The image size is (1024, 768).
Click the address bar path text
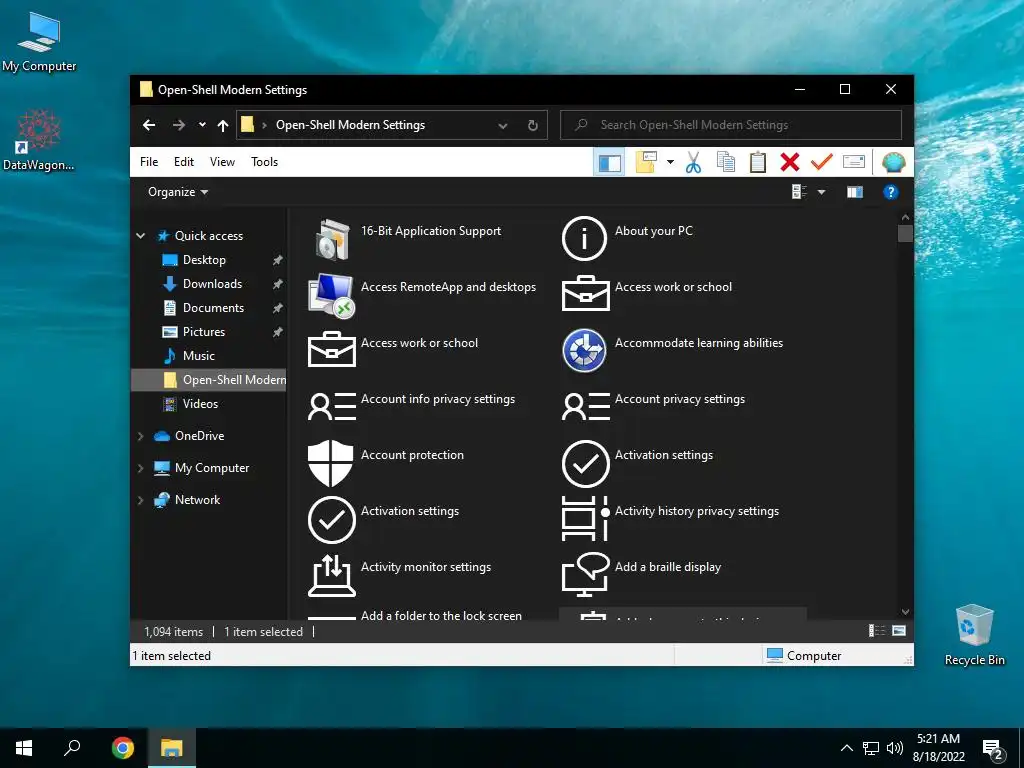350,125
